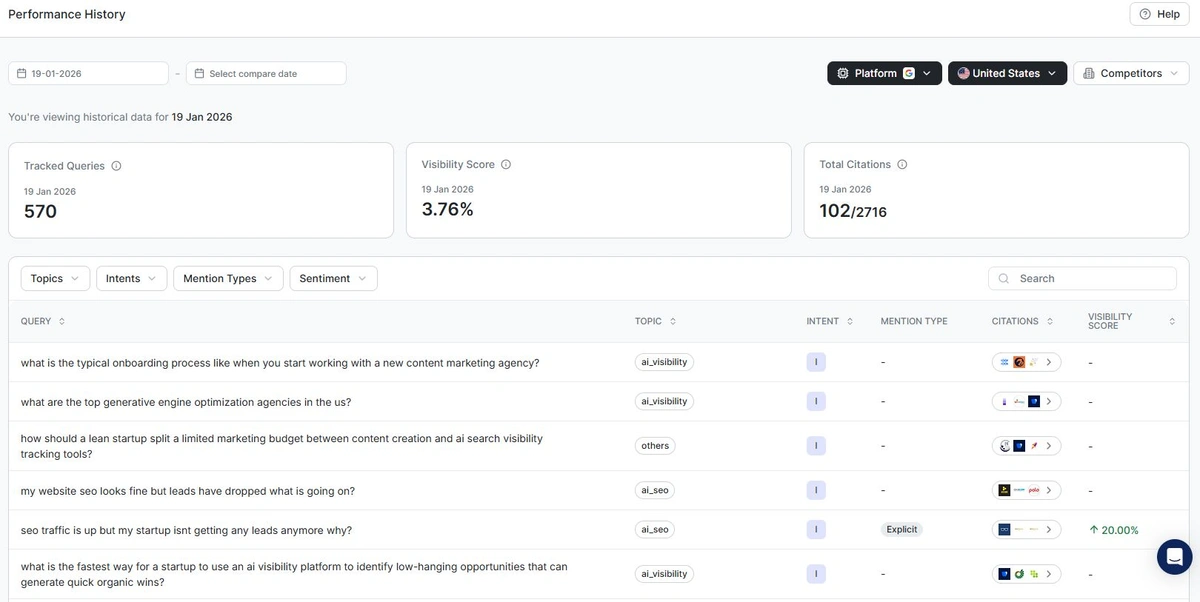Expand the Mention Types dropdown
This screenshot has height=602, width=1200.
(228, 278)
